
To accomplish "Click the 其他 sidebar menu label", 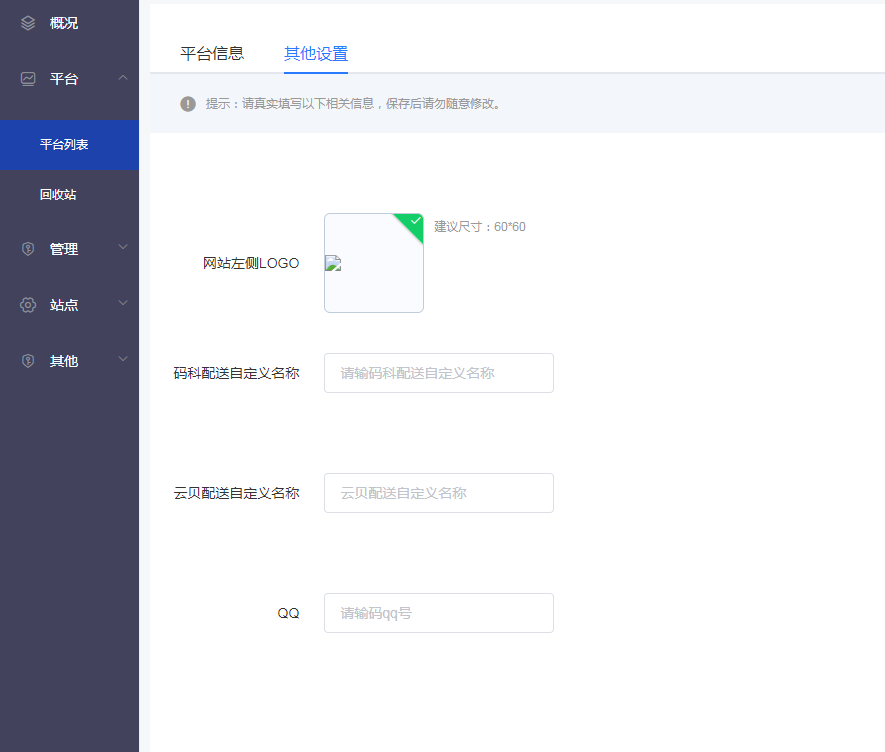I will (64, 361).
